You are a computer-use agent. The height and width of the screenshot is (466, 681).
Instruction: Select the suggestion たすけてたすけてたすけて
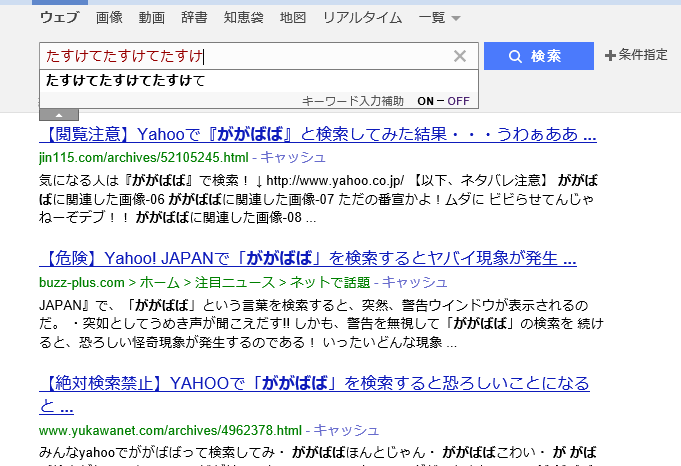click(126, 80)
